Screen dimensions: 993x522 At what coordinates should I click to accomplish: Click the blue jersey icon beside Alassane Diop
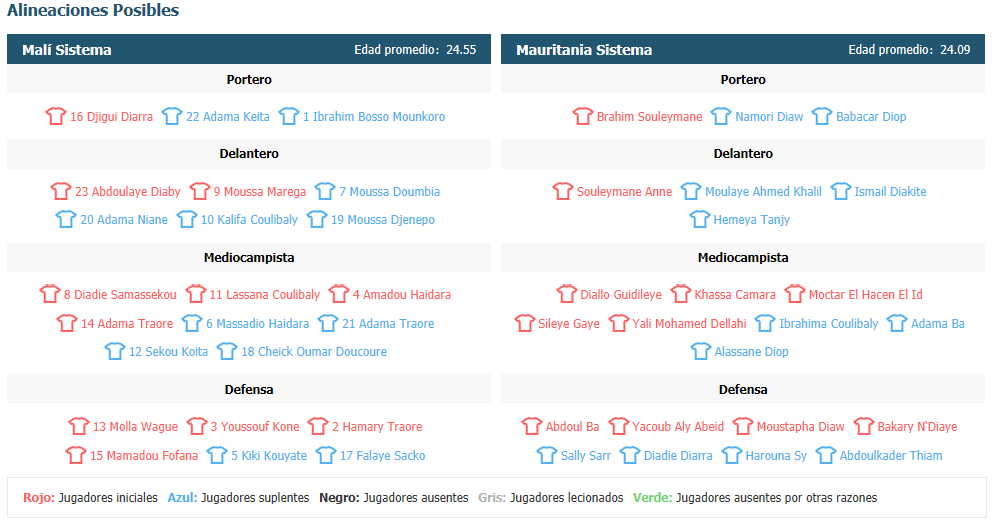(x=700, y=351)
